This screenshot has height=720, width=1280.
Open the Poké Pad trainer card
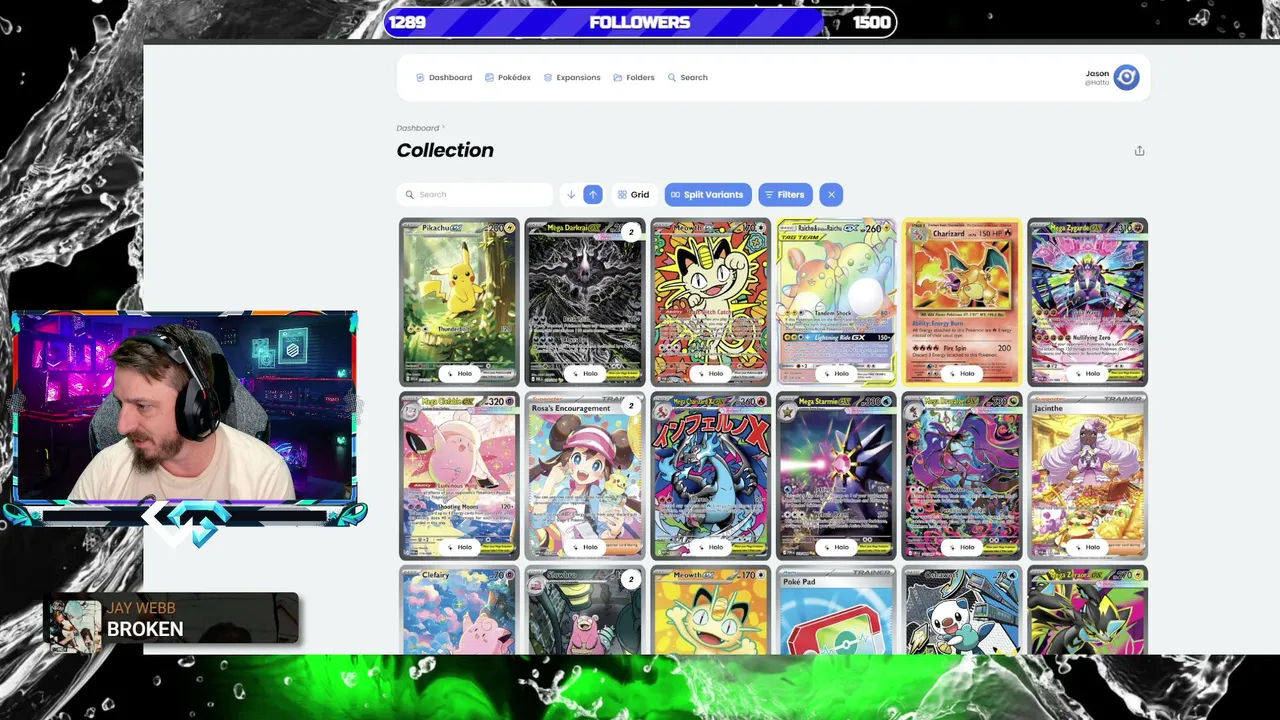836,611
